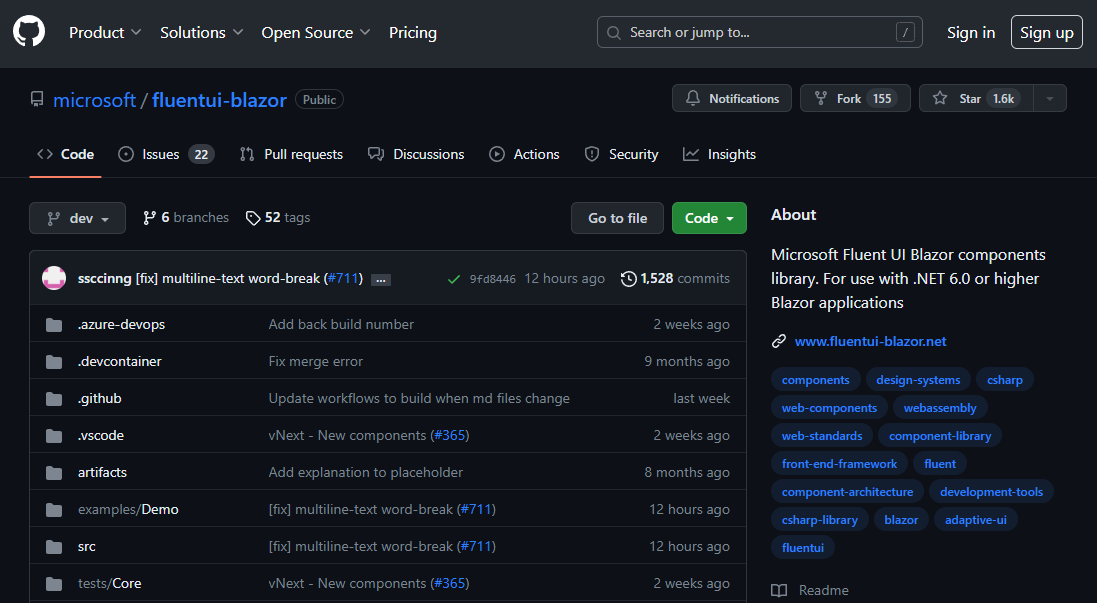The width and height of the screenshot is (1097, 603).
Task: Click the blazor topic tag
Action: [901, 520]
